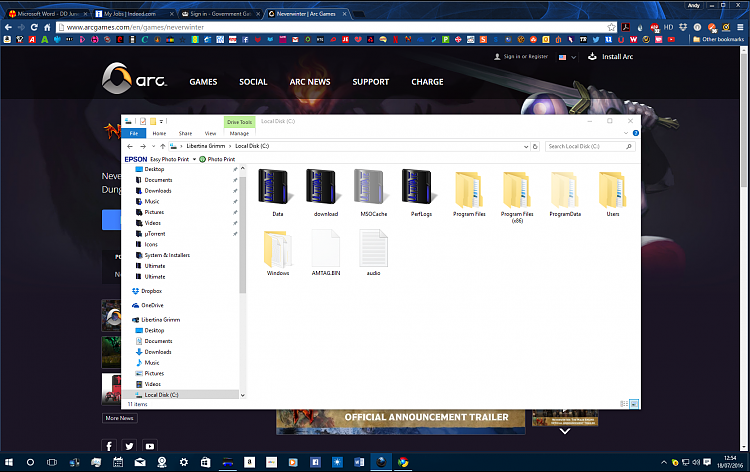Viewport: 750px width, 472px height.
Task: Open the Home ribbon tab
Action: (159, 133)
